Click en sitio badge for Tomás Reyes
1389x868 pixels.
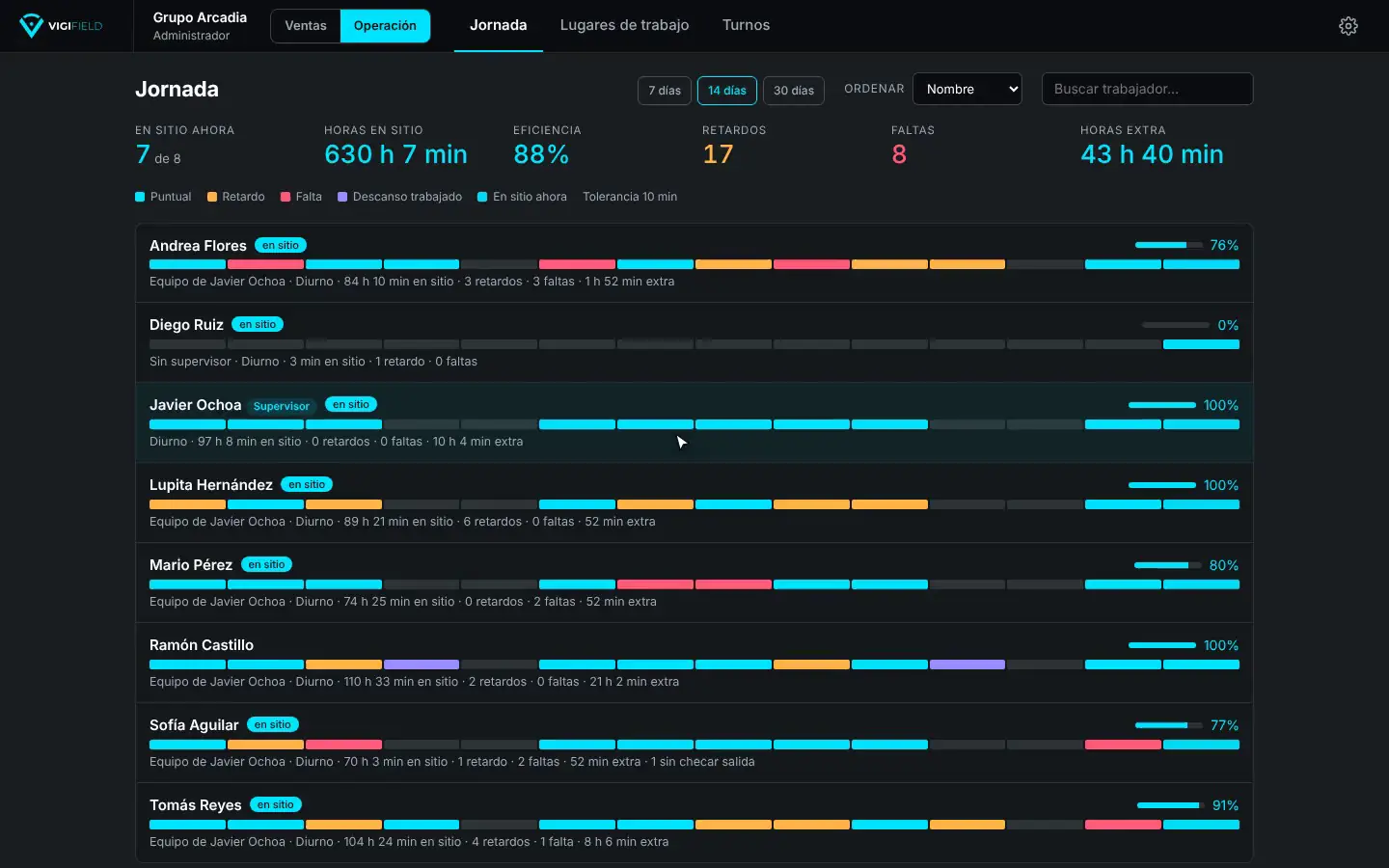click(276, 804)
